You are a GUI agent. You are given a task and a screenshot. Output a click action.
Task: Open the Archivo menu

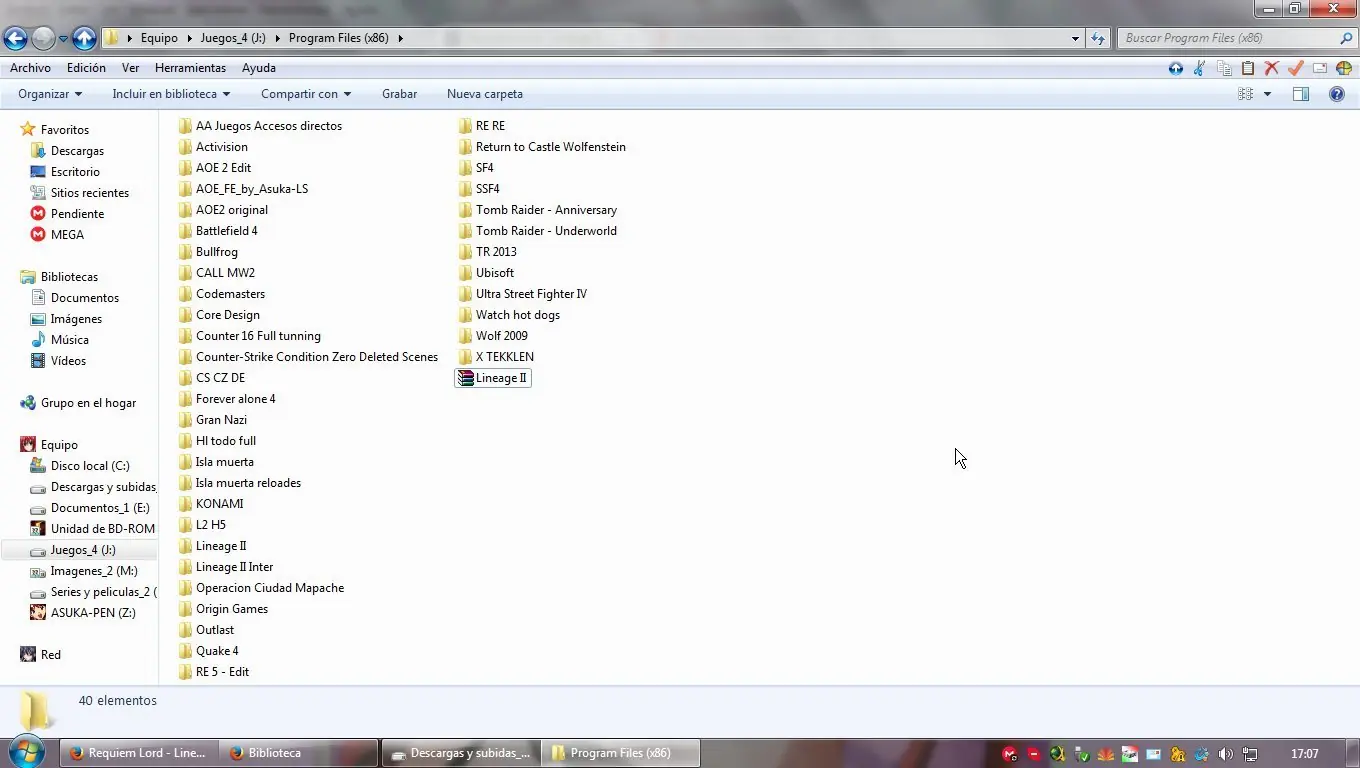click(30, 68)
